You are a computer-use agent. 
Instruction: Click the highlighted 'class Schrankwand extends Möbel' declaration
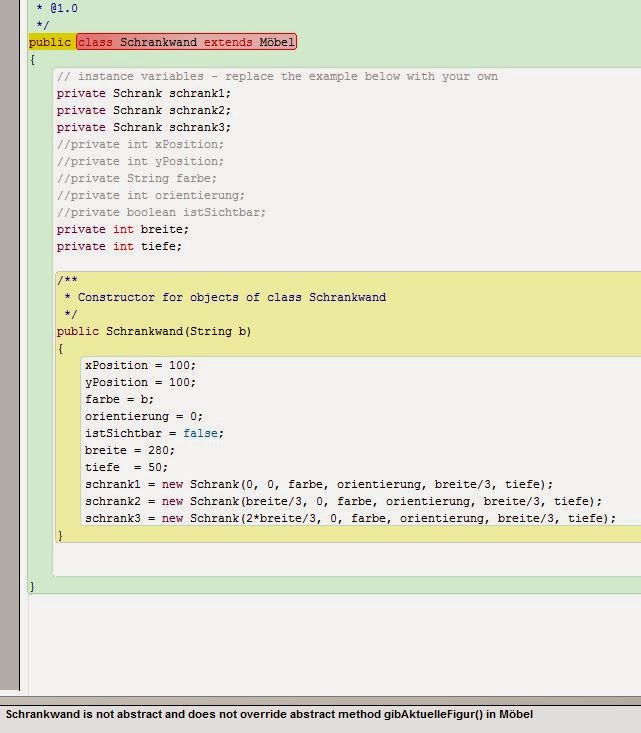(x=187, y=42)
